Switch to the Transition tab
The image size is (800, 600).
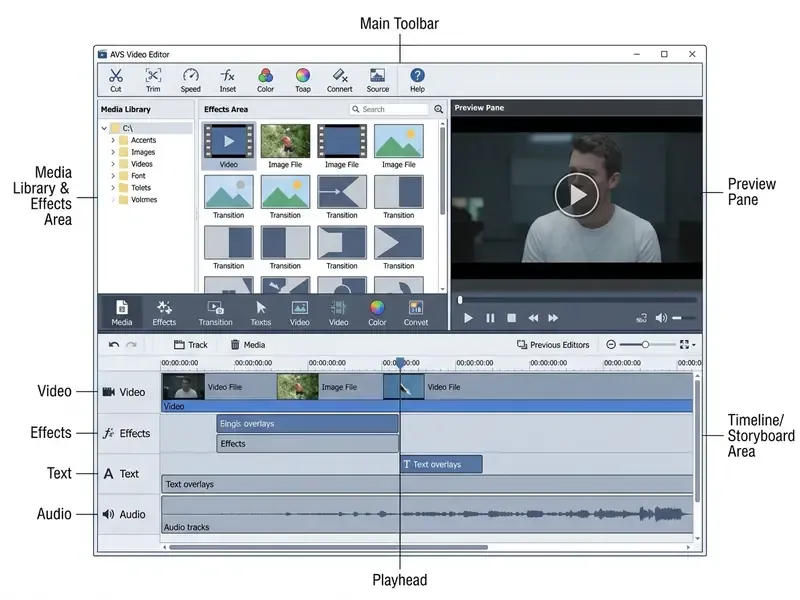215,313
